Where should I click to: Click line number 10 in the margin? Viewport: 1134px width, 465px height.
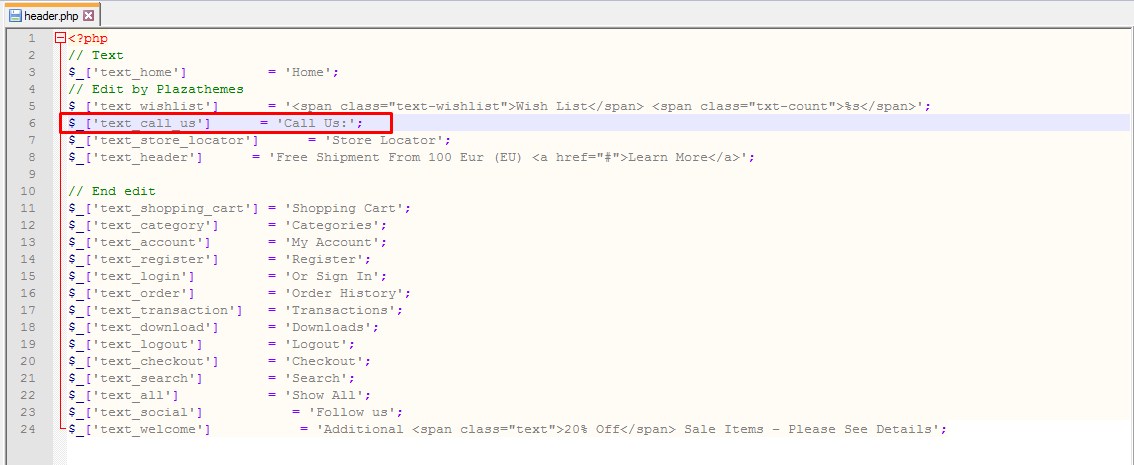pos(28,192)
